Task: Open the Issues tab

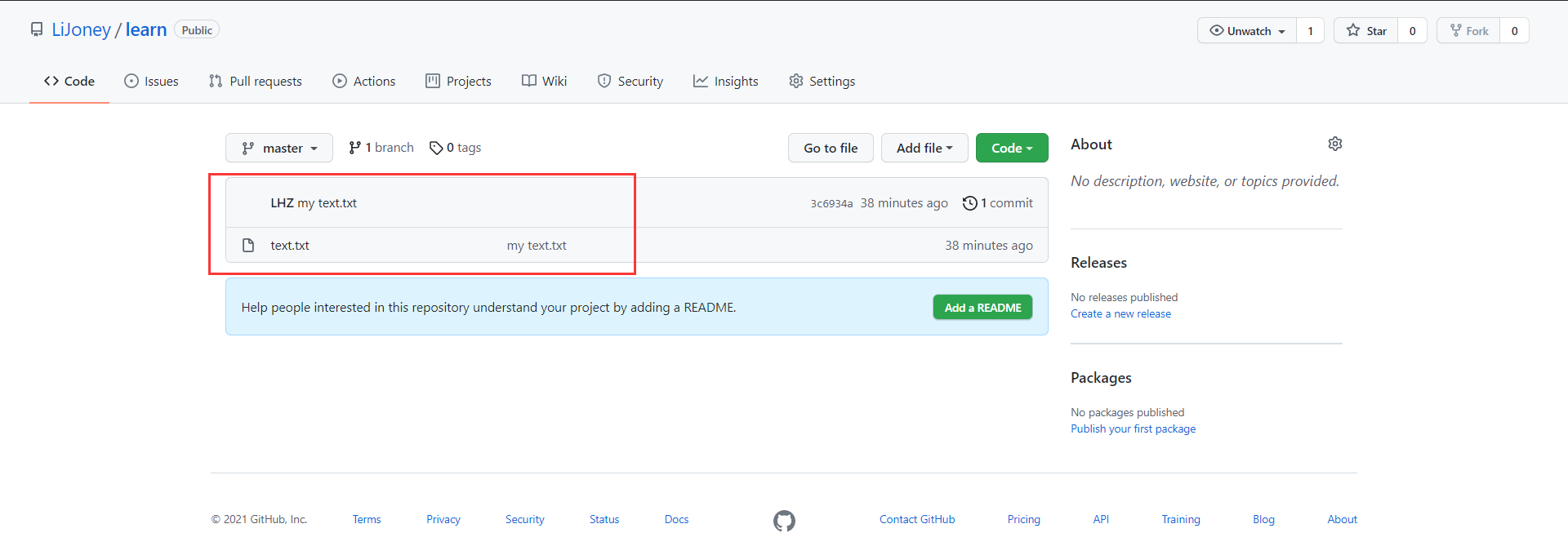Action: [151, 81]
